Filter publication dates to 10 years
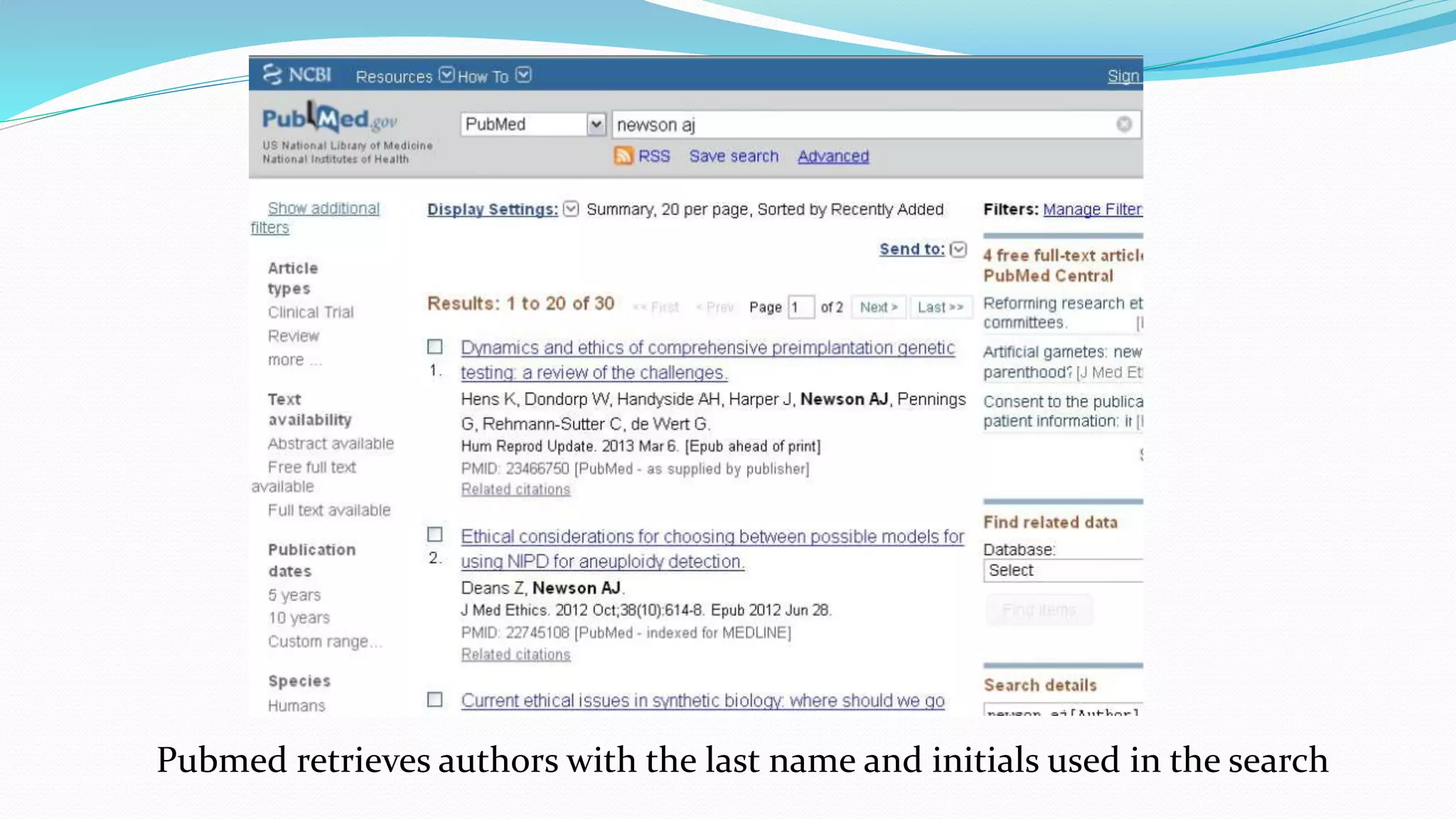 point(299,618)
